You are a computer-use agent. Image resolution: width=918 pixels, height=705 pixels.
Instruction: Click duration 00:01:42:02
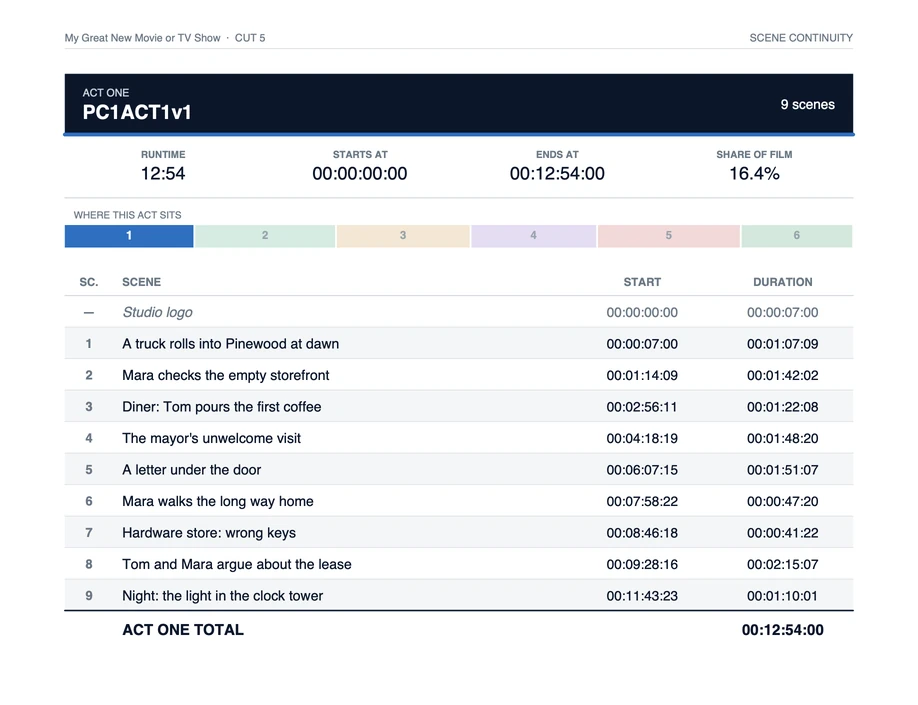pyautogui.click(x=783, y=375)
